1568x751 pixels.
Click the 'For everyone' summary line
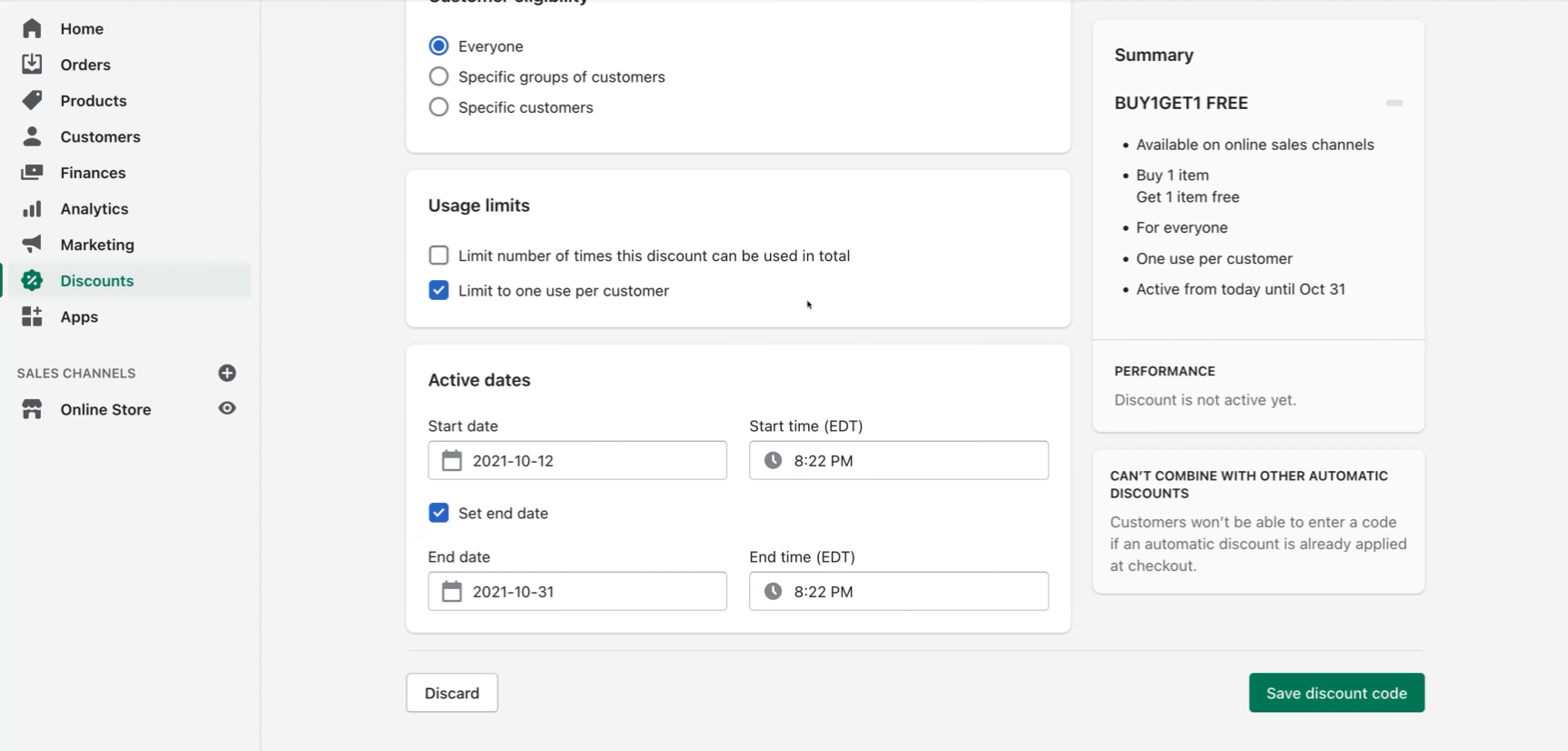1182,227
